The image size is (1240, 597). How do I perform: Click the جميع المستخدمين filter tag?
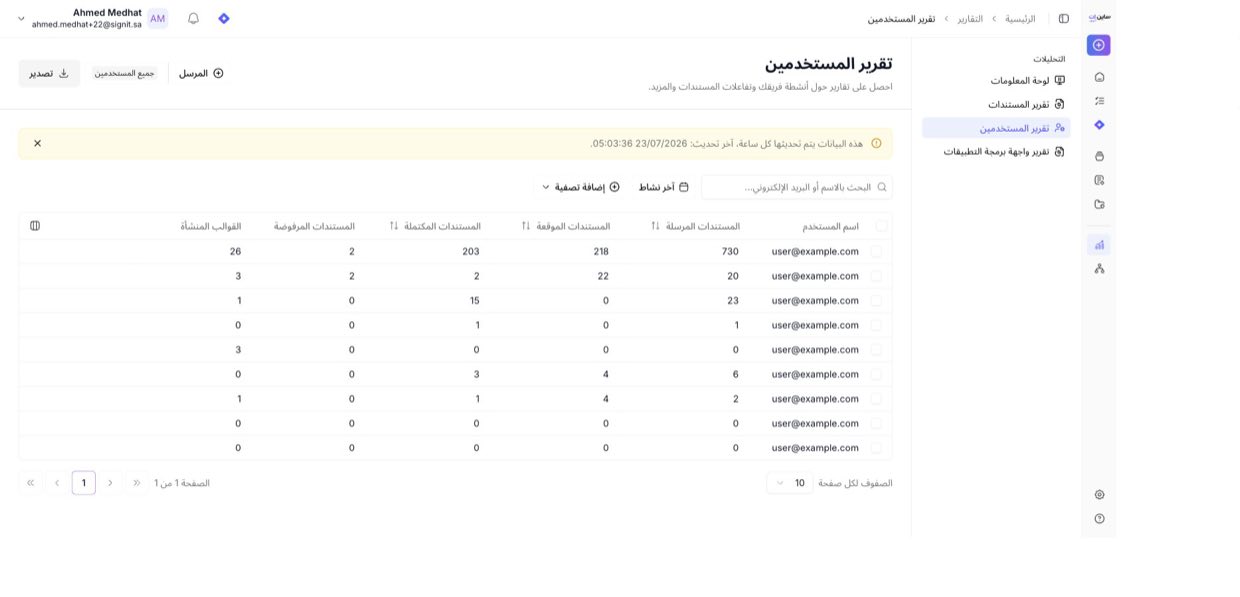125,73
